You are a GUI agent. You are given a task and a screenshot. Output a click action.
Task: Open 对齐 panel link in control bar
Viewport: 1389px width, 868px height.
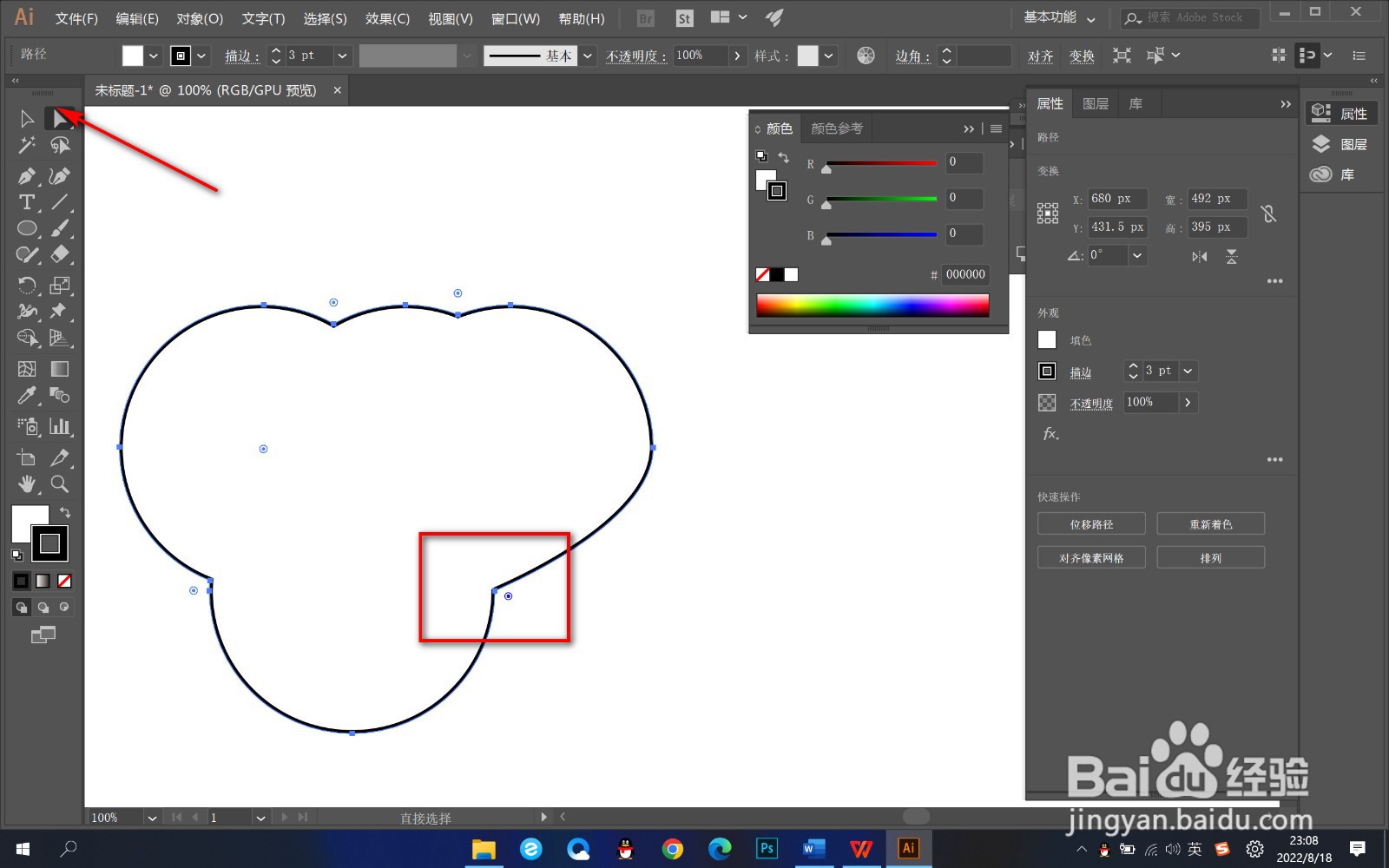[1040, 56]
